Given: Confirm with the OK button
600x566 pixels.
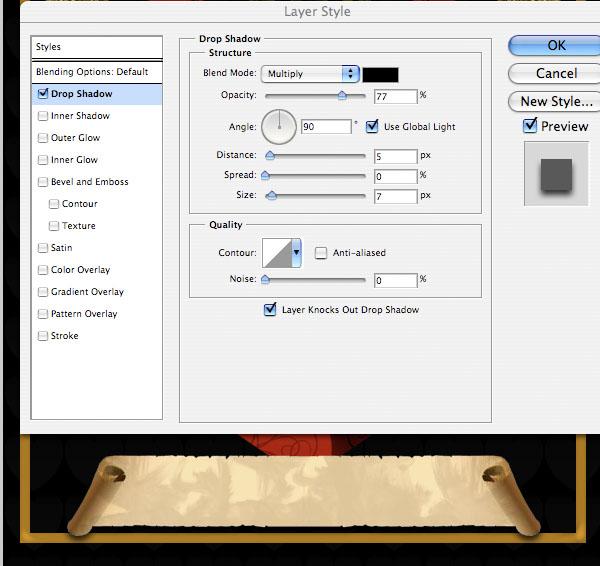Looking at the screenshot, I should (x=555, y=45).
